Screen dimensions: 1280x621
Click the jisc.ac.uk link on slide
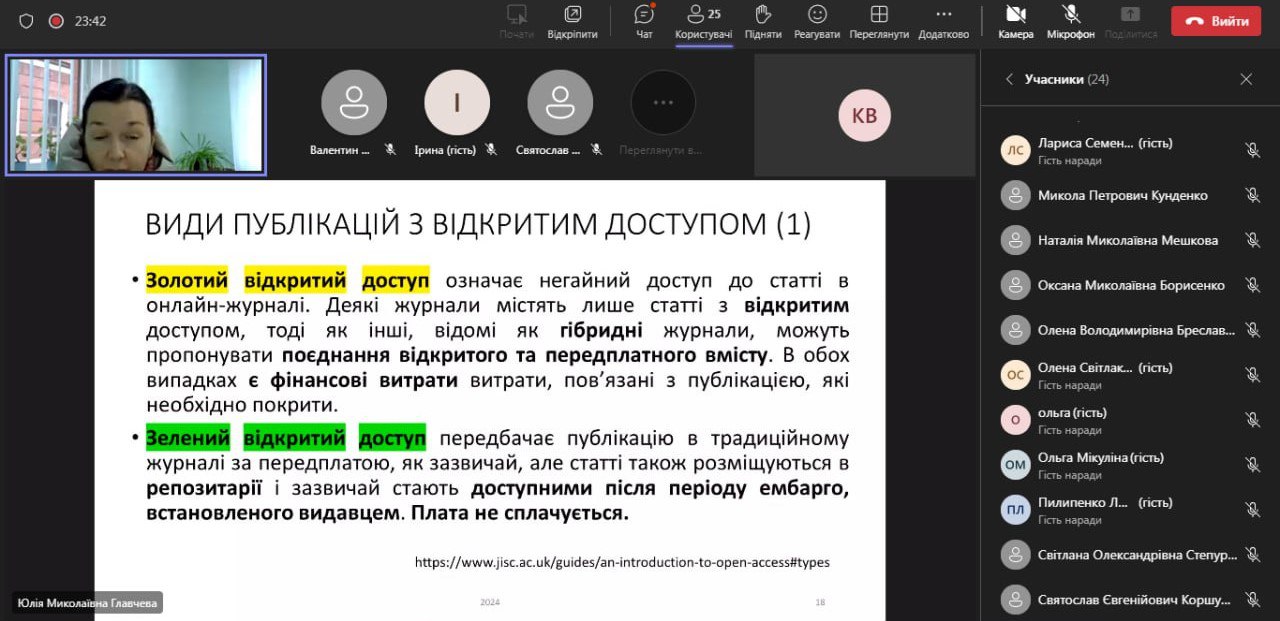622,562
